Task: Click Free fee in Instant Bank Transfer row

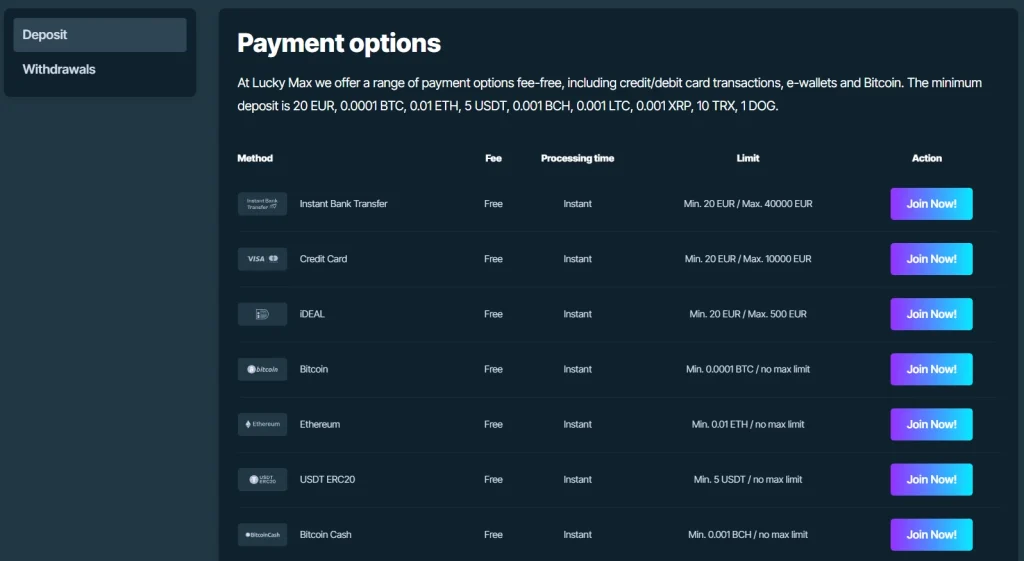Action: tap(494, 204)
